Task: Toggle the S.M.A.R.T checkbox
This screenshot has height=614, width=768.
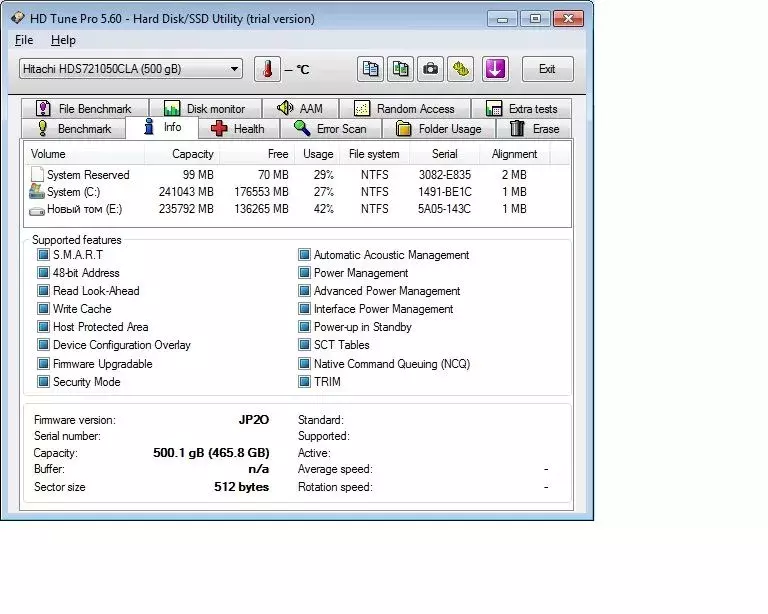Action: 44,255
